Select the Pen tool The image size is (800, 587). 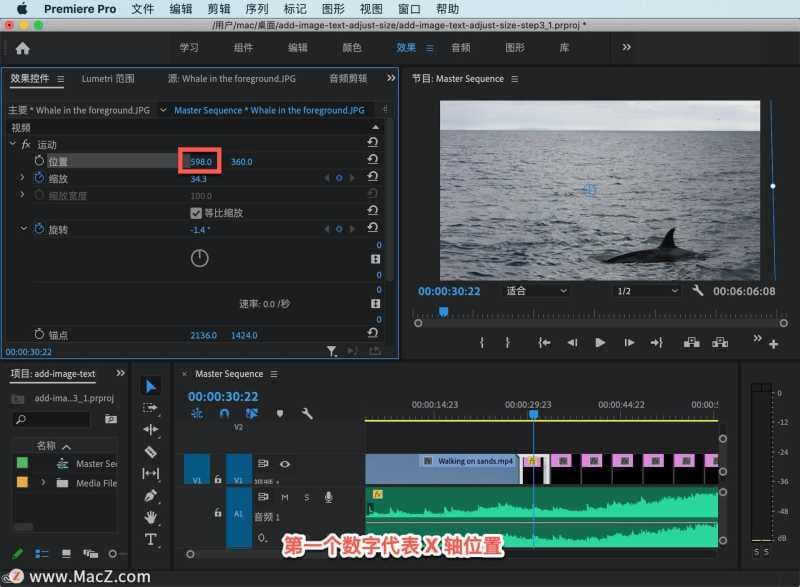tap(151, 495)
